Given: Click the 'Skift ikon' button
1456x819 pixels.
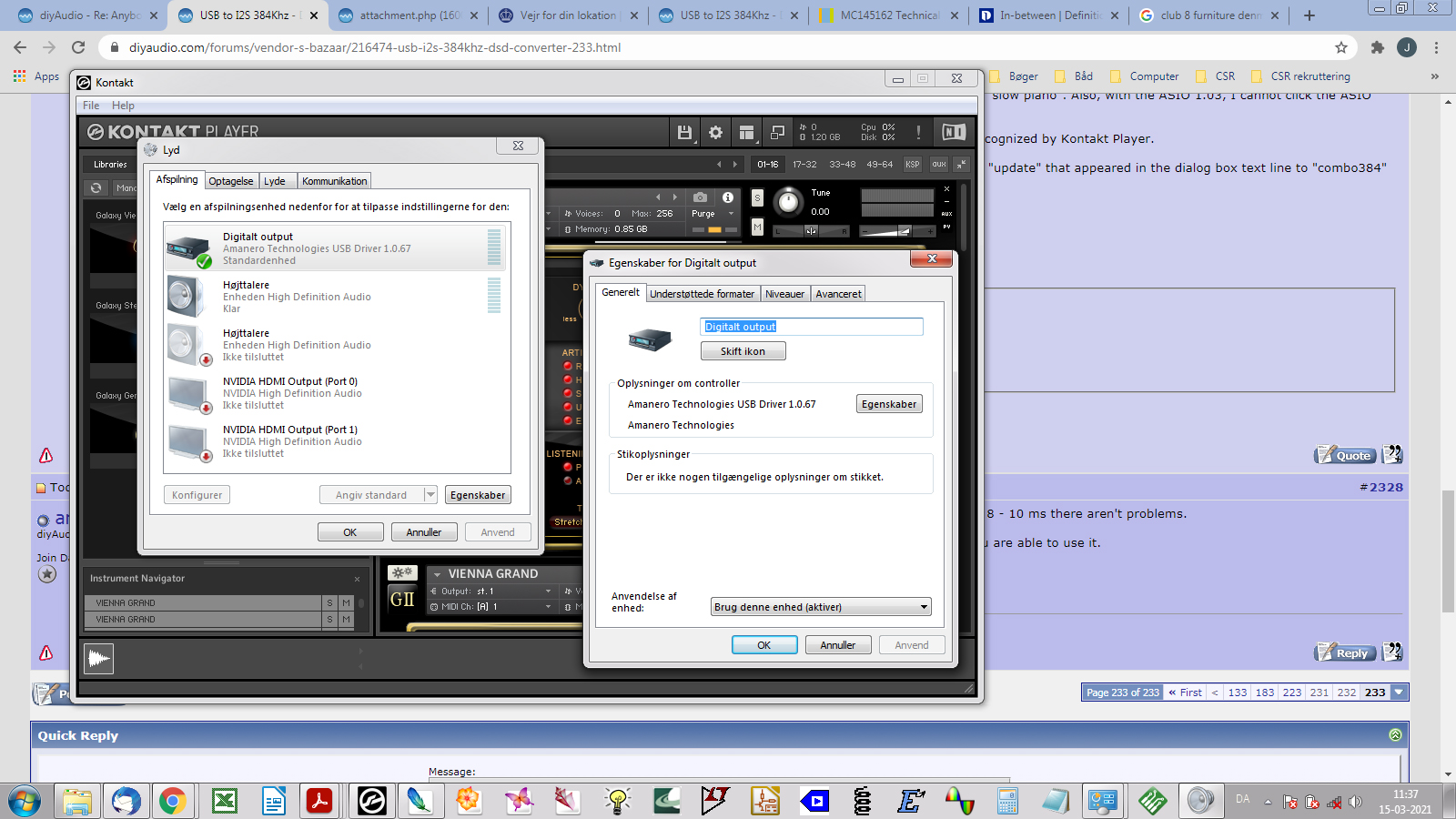Looking at the screenshot, I should click(743, 351).
